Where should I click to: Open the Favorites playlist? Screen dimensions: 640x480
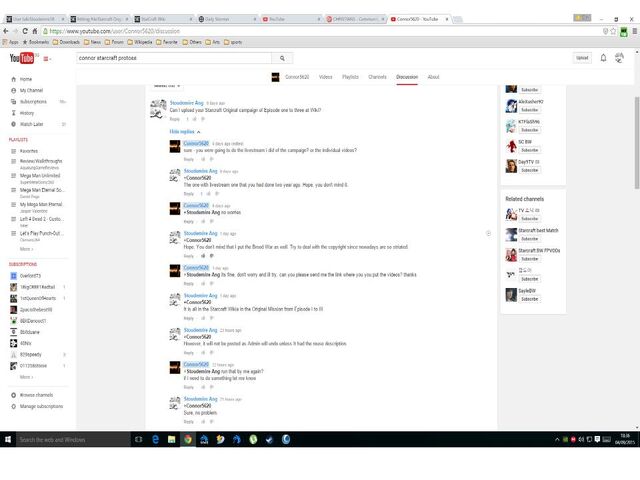29,151
